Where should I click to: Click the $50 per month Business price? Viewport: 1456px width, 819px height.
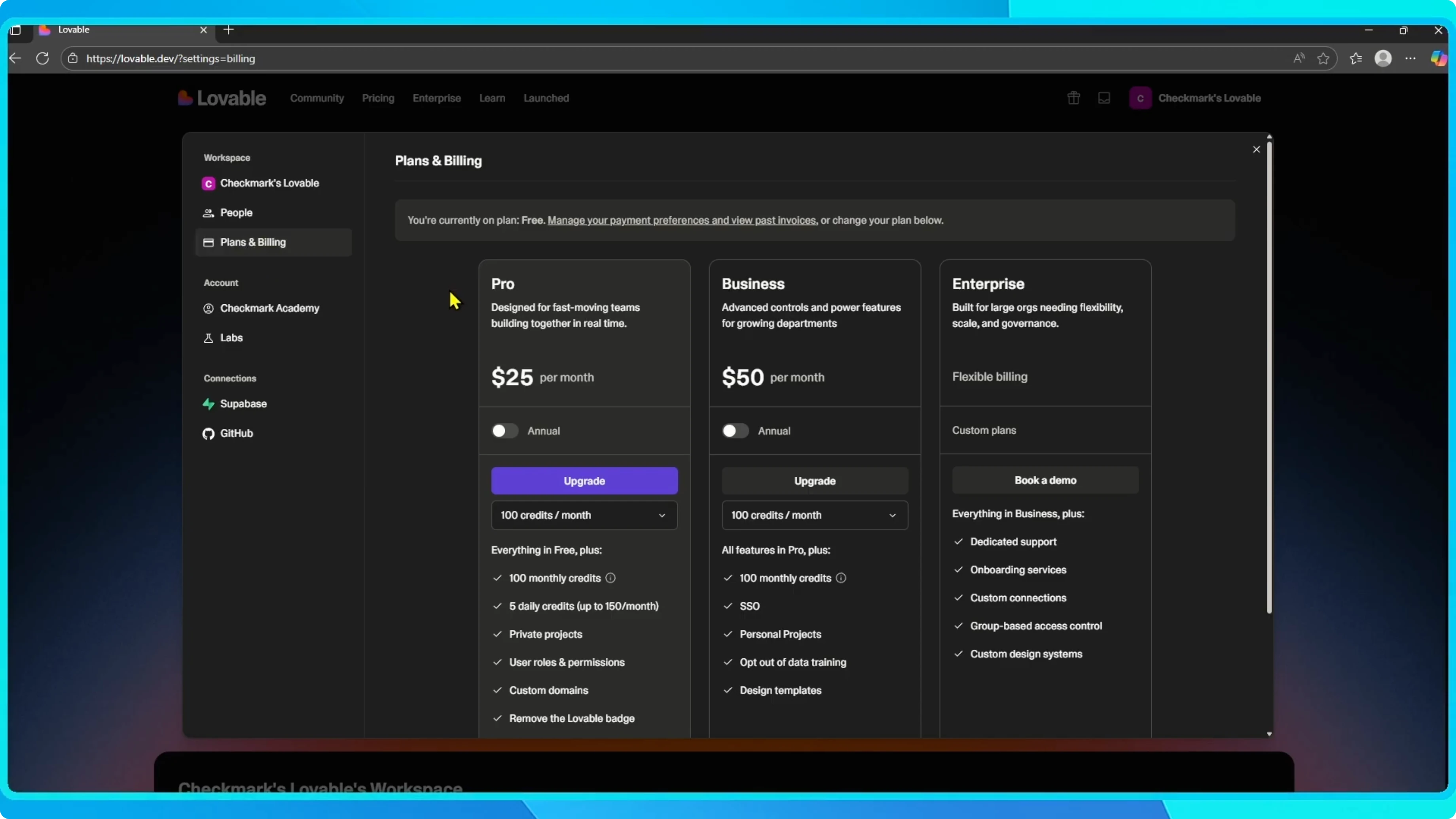pos(773,377)
